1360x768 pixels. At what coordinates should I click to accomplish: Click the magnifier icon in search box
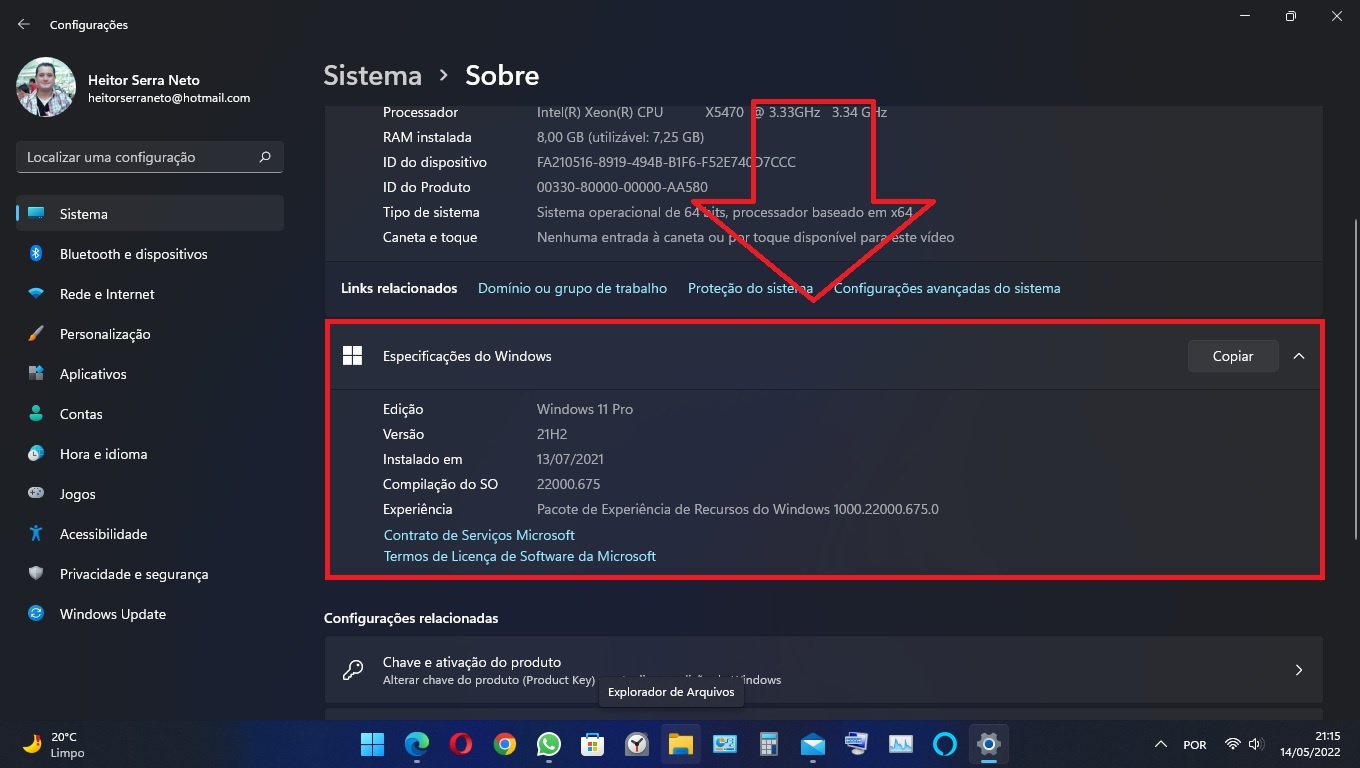(x=265, y=157)
